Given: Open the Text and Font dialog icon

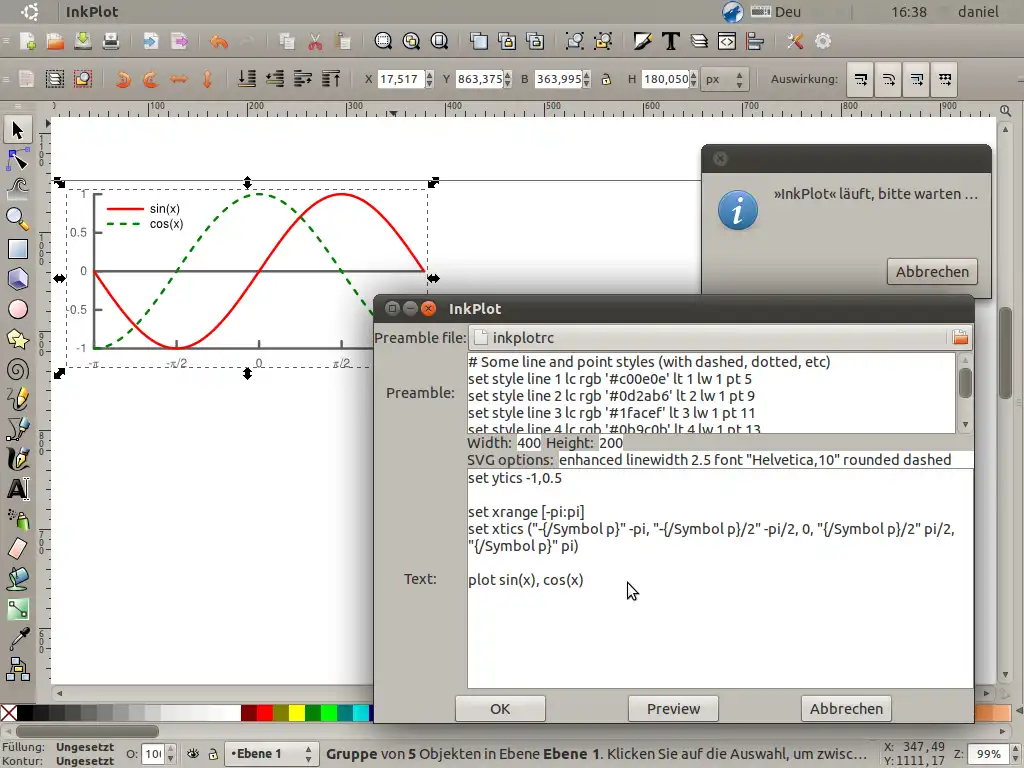Looking at the screenshot, I should (671, 42).
